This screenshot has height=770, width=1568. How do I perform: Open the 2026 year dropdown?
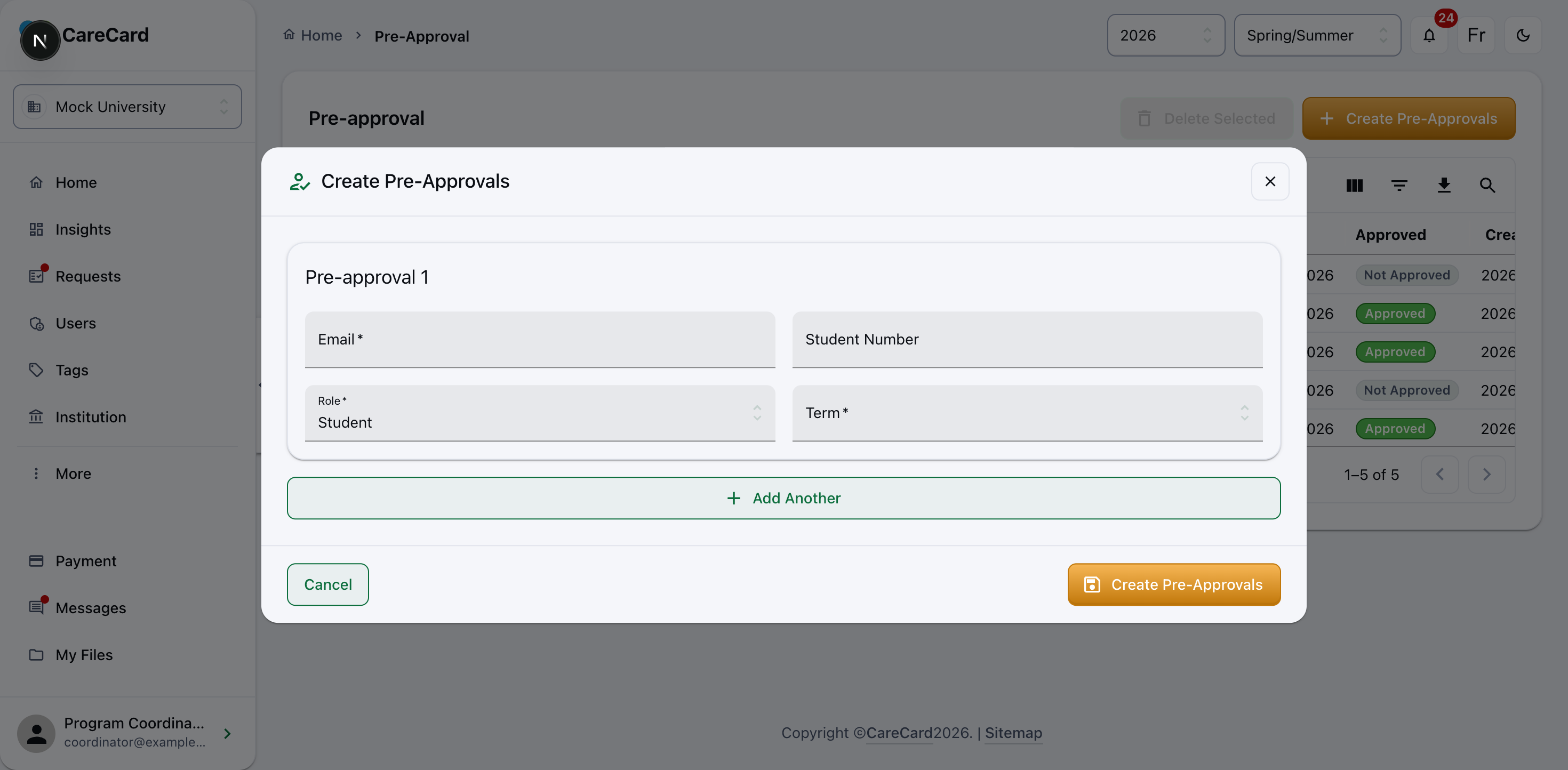1166,35
